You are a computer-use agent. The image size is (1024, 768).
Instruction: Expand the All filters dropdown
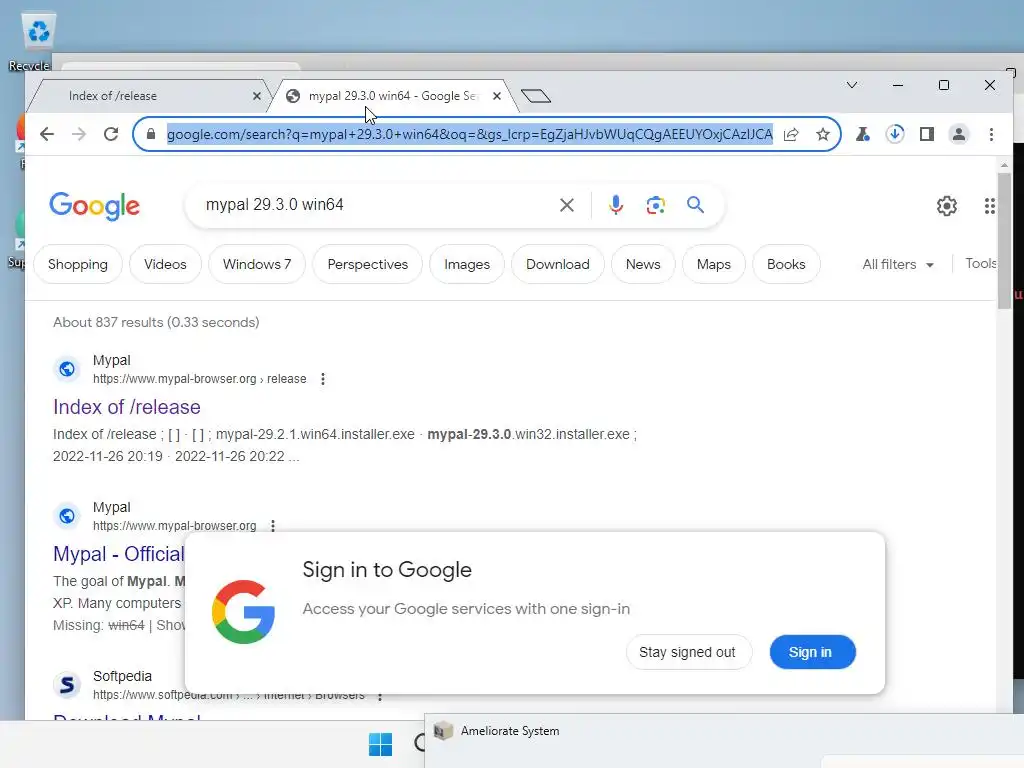(897, 264)
